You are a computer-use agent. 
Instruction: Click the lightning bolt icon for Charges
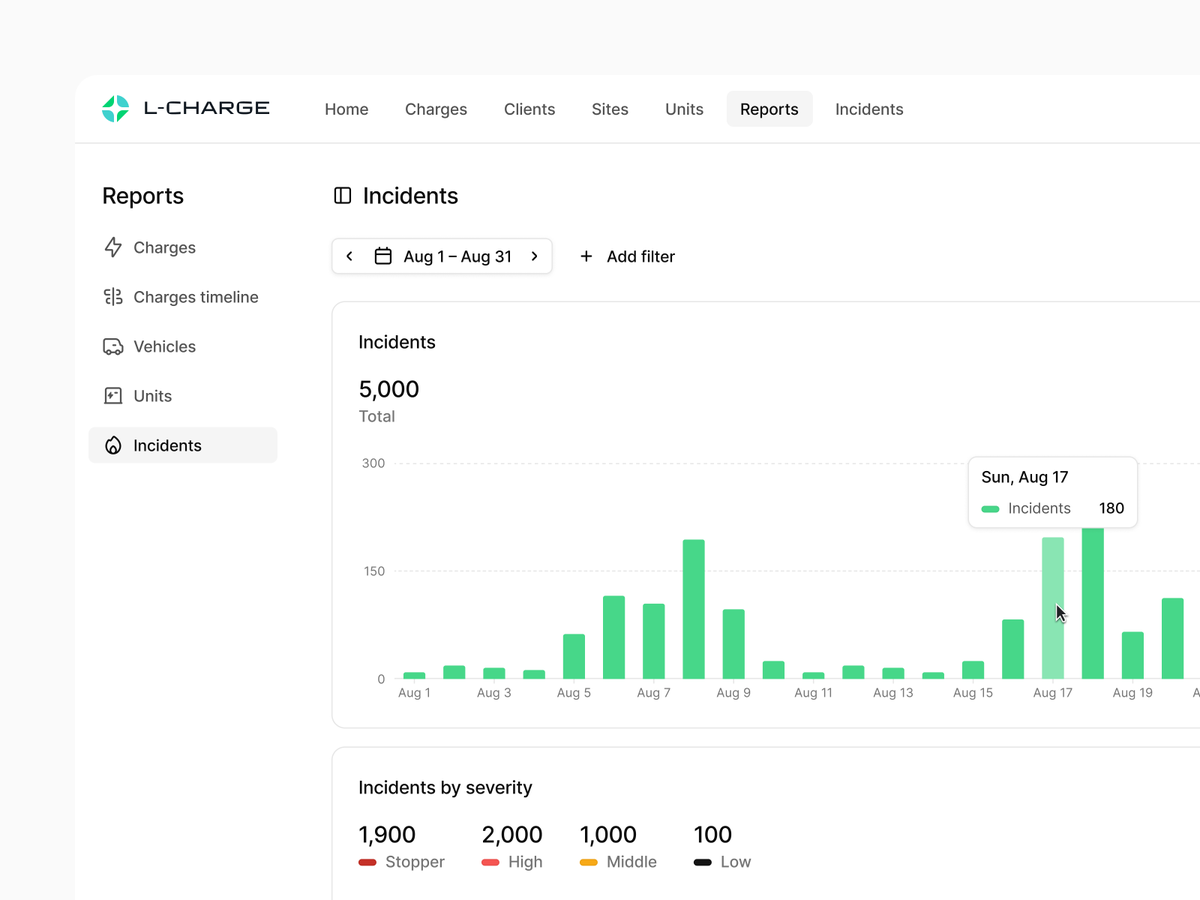113,248
